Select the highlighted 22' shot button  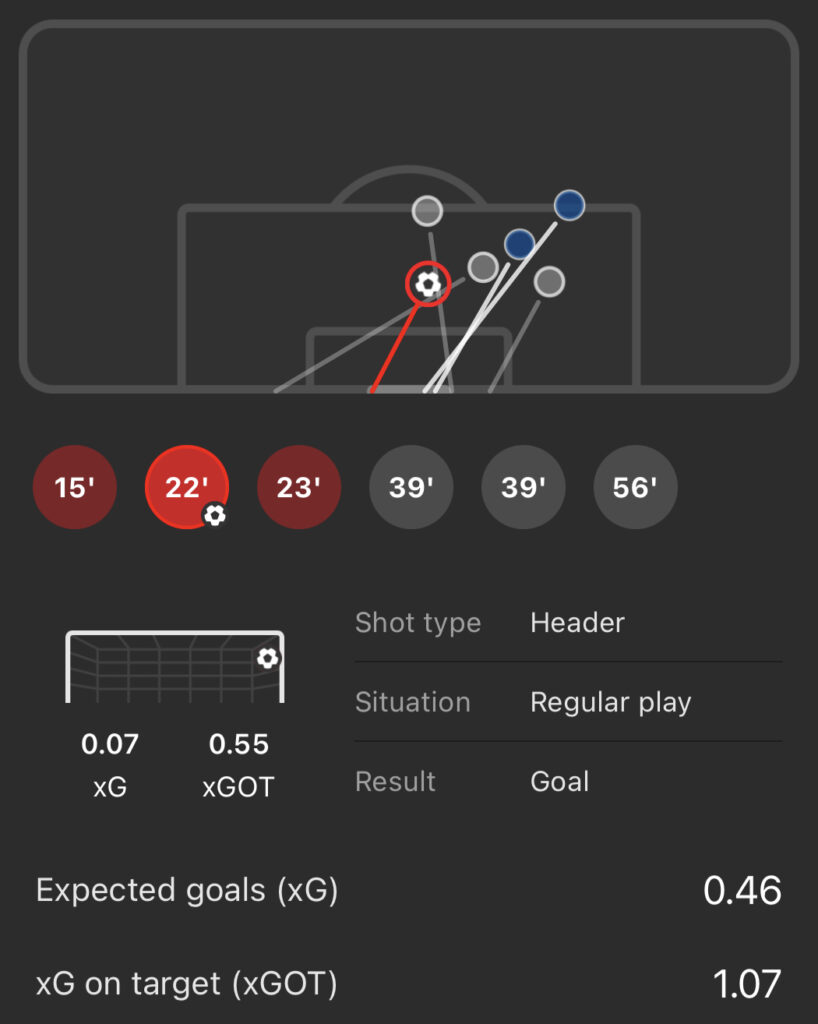coord(185,487)
